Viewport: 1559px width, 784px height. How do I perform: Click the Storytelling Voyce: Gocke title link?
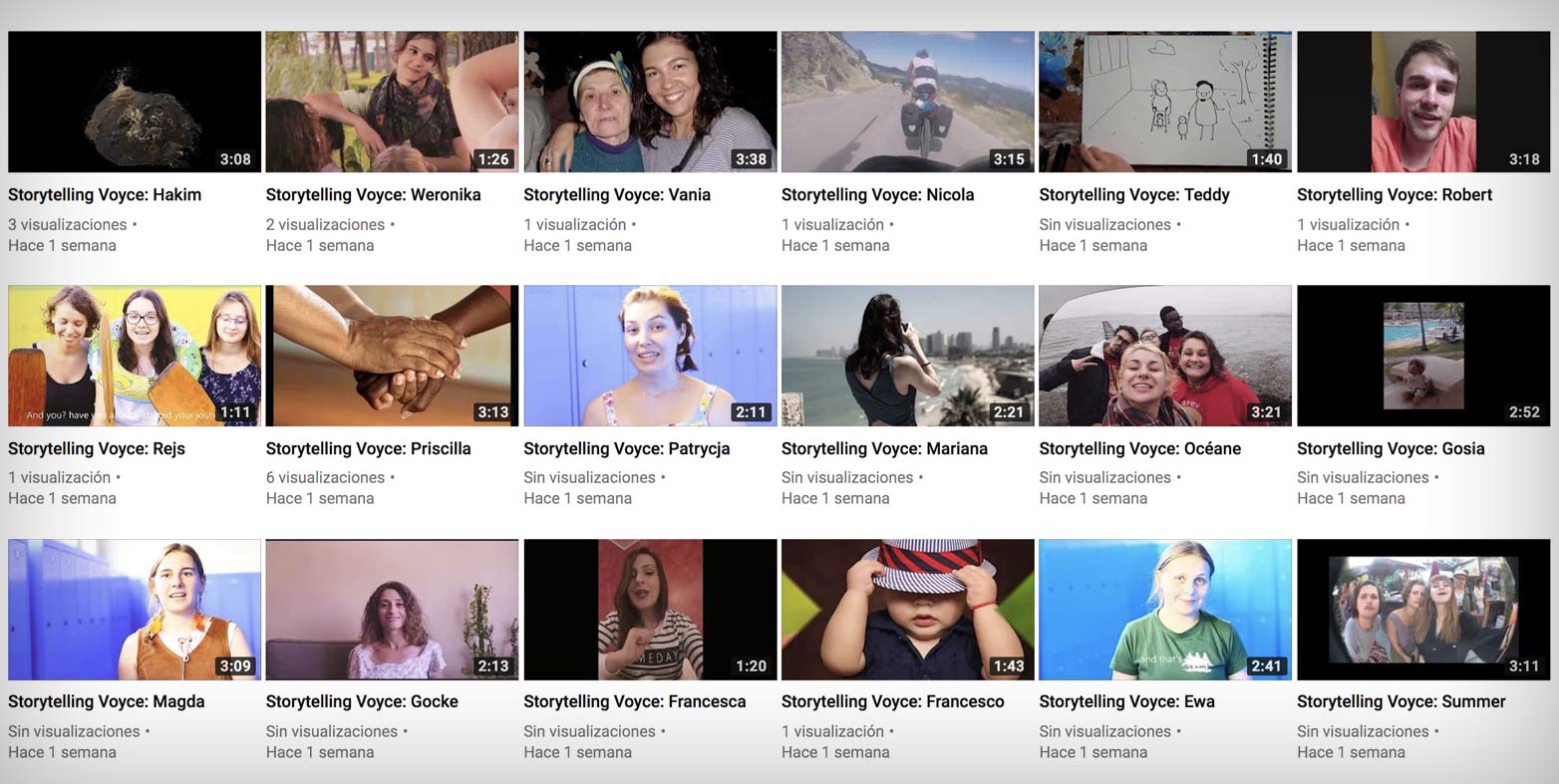coord(362,701)
